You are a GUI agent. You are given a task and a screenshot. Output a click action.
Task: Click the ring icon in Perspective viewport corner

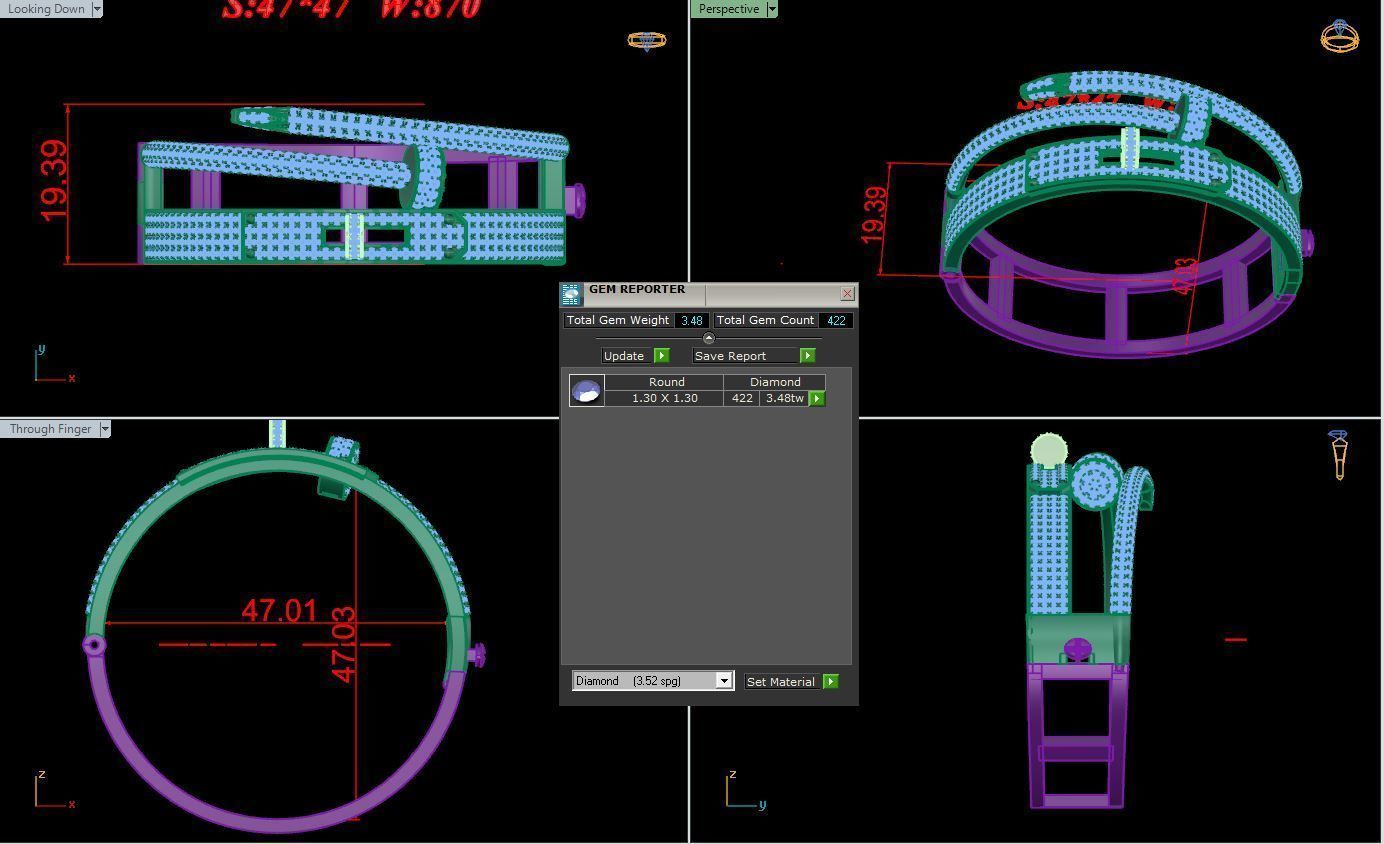point(1339,36)
